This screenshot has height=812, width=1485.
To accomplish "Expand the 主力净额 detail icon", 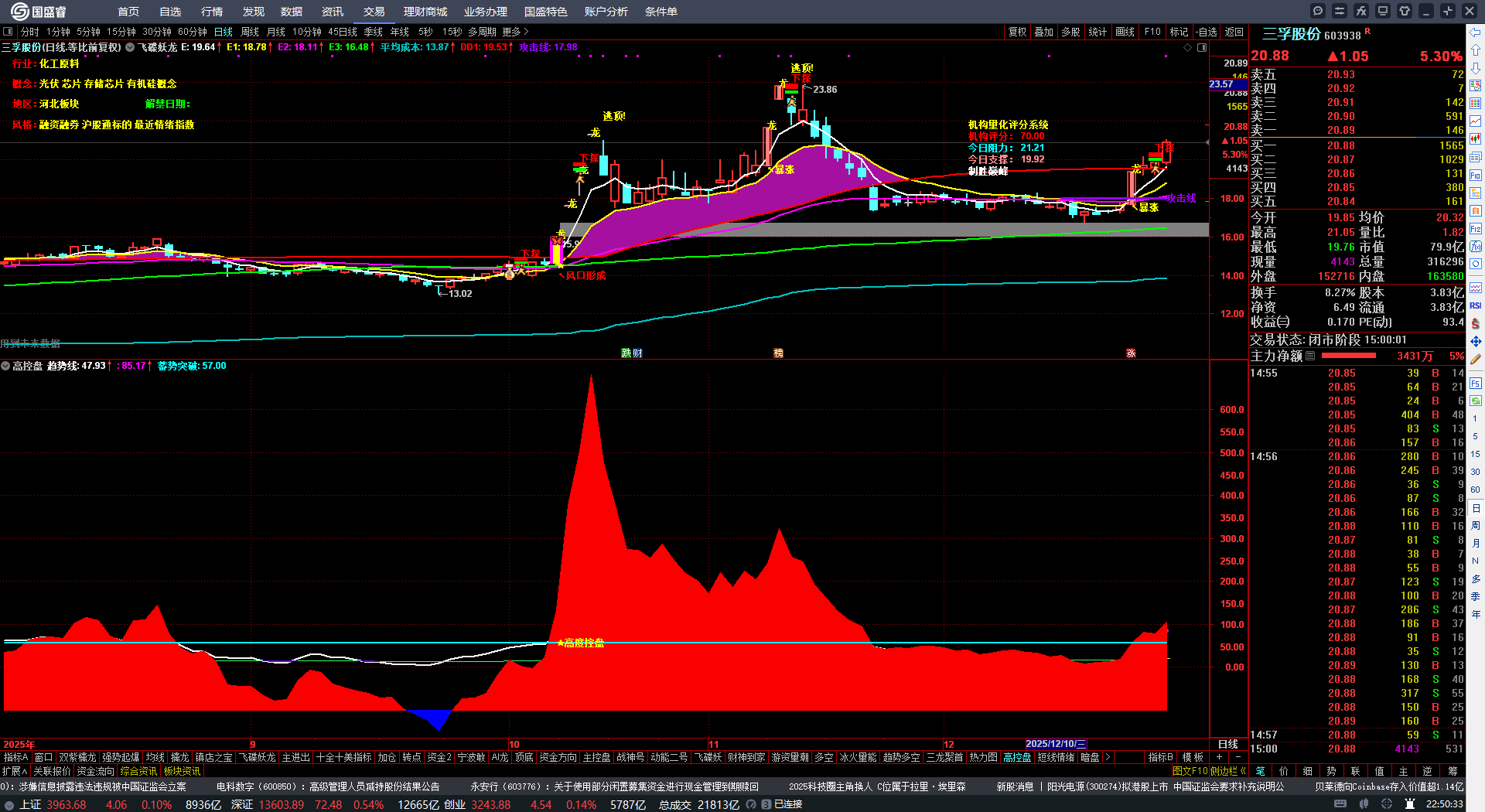I will click(1310, 356).
